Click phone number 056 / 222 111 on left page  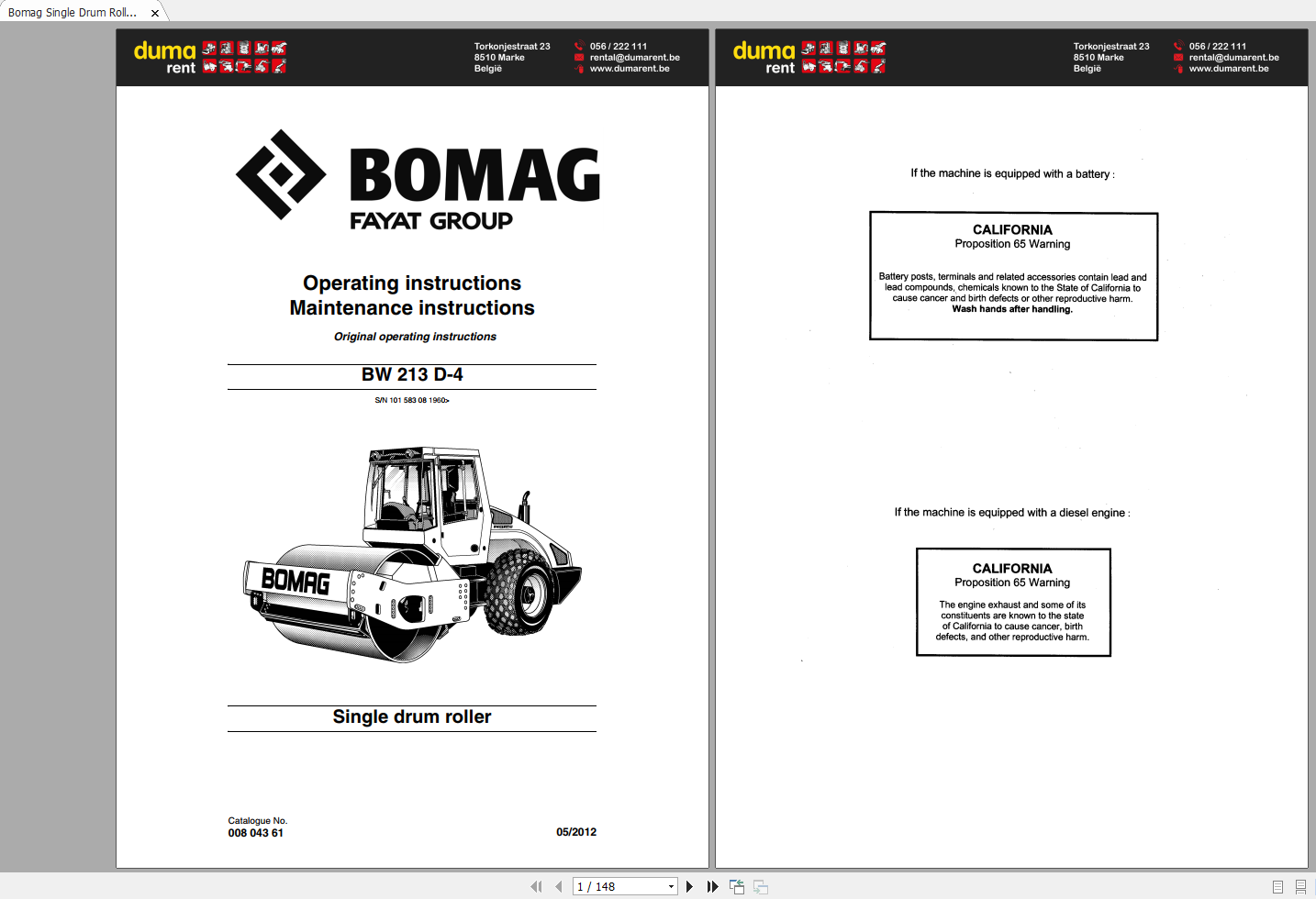[619, 46]
